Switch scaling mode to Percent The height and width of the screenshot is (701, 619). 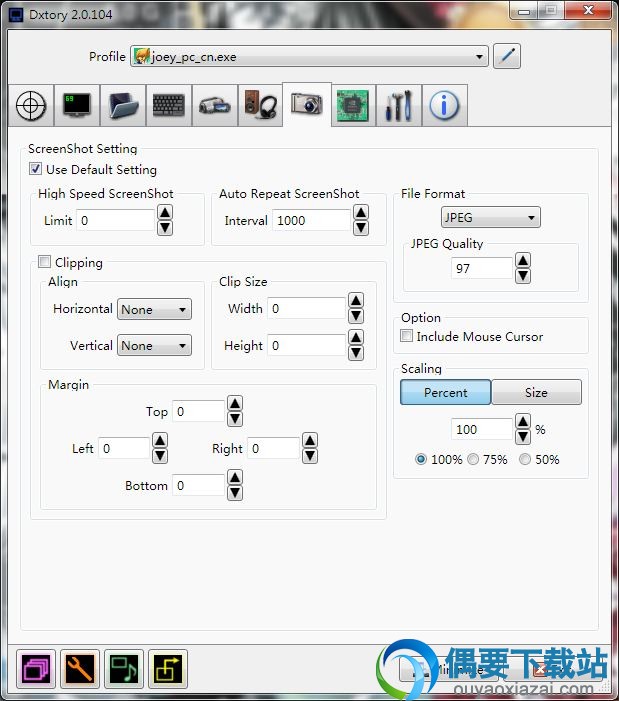click(x=446, y=392)
